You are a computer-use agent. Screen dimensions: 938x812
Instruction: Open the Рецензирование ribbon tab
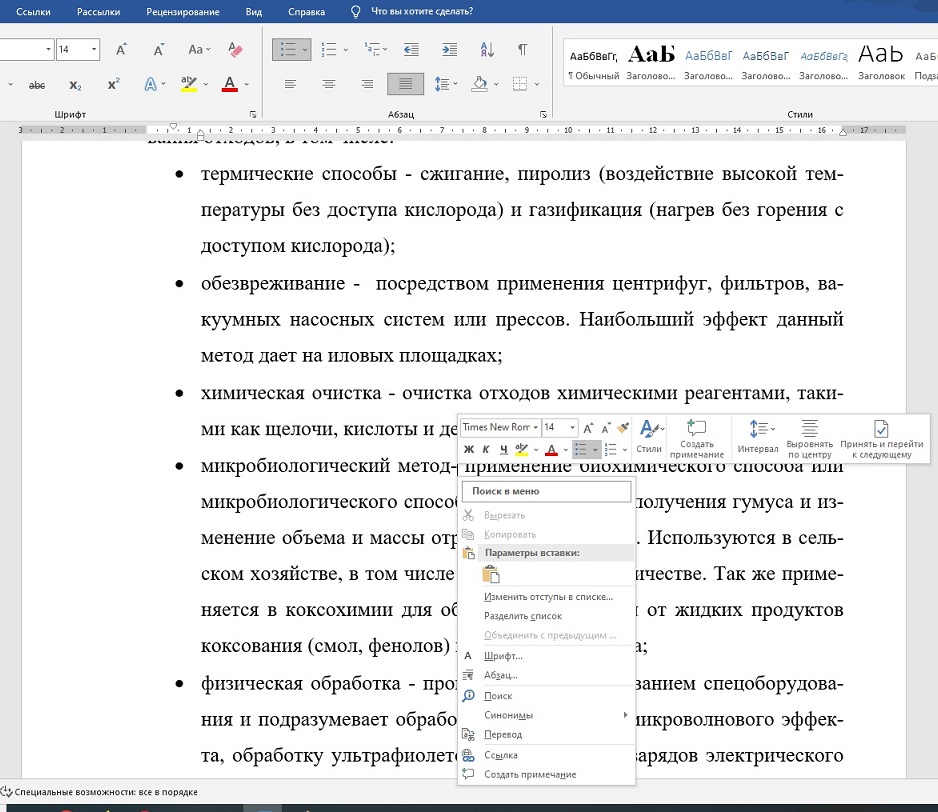[x=183, y=12]
